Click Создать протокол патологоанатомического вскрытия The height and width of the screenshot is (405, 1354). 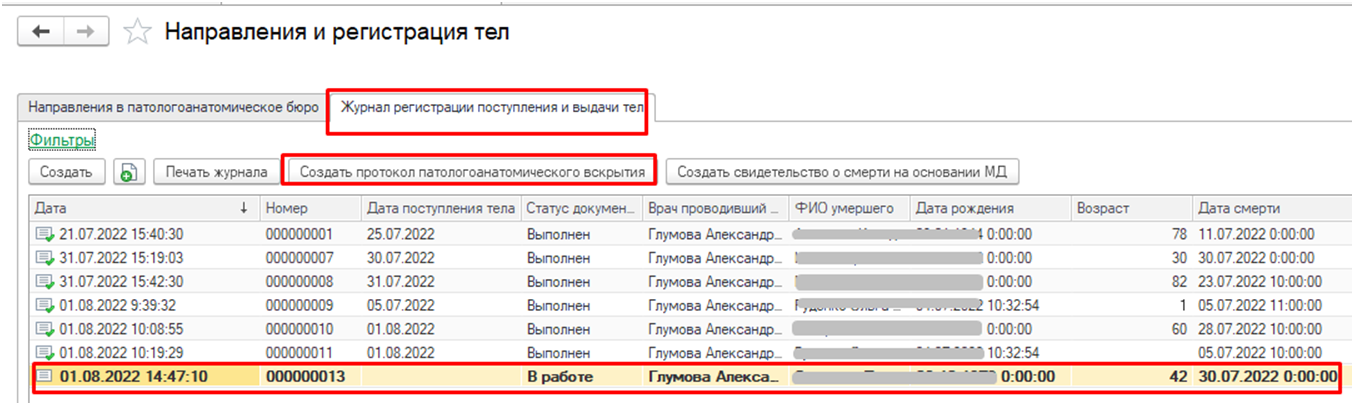tap(472, 172)
